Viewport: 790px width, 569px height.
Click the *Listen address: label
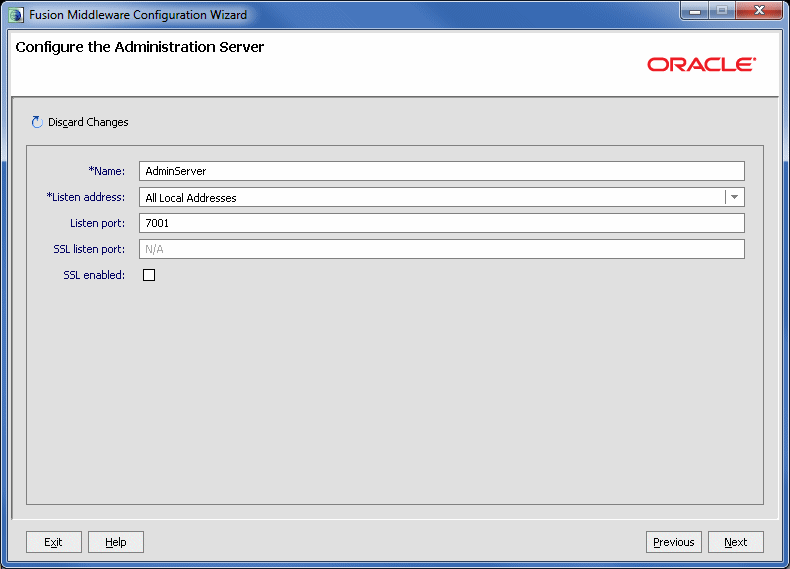[86, 197]
